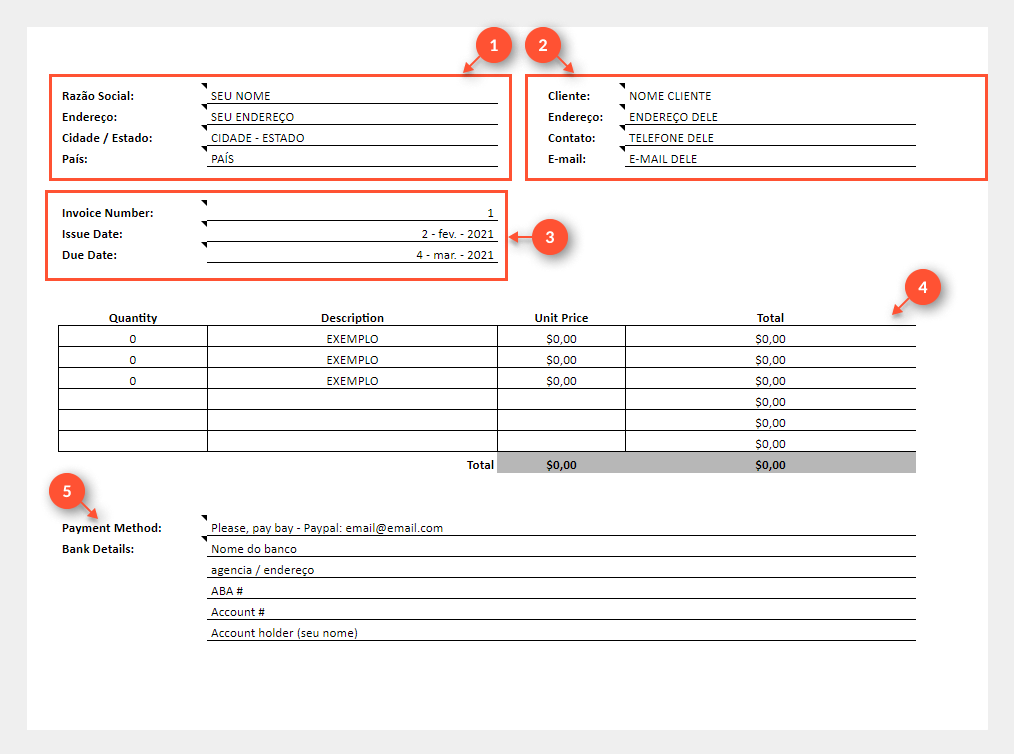The height and width of the screenshot is (754, 1014).
Task: Click the Paypal payment method field
Action: 560,528
